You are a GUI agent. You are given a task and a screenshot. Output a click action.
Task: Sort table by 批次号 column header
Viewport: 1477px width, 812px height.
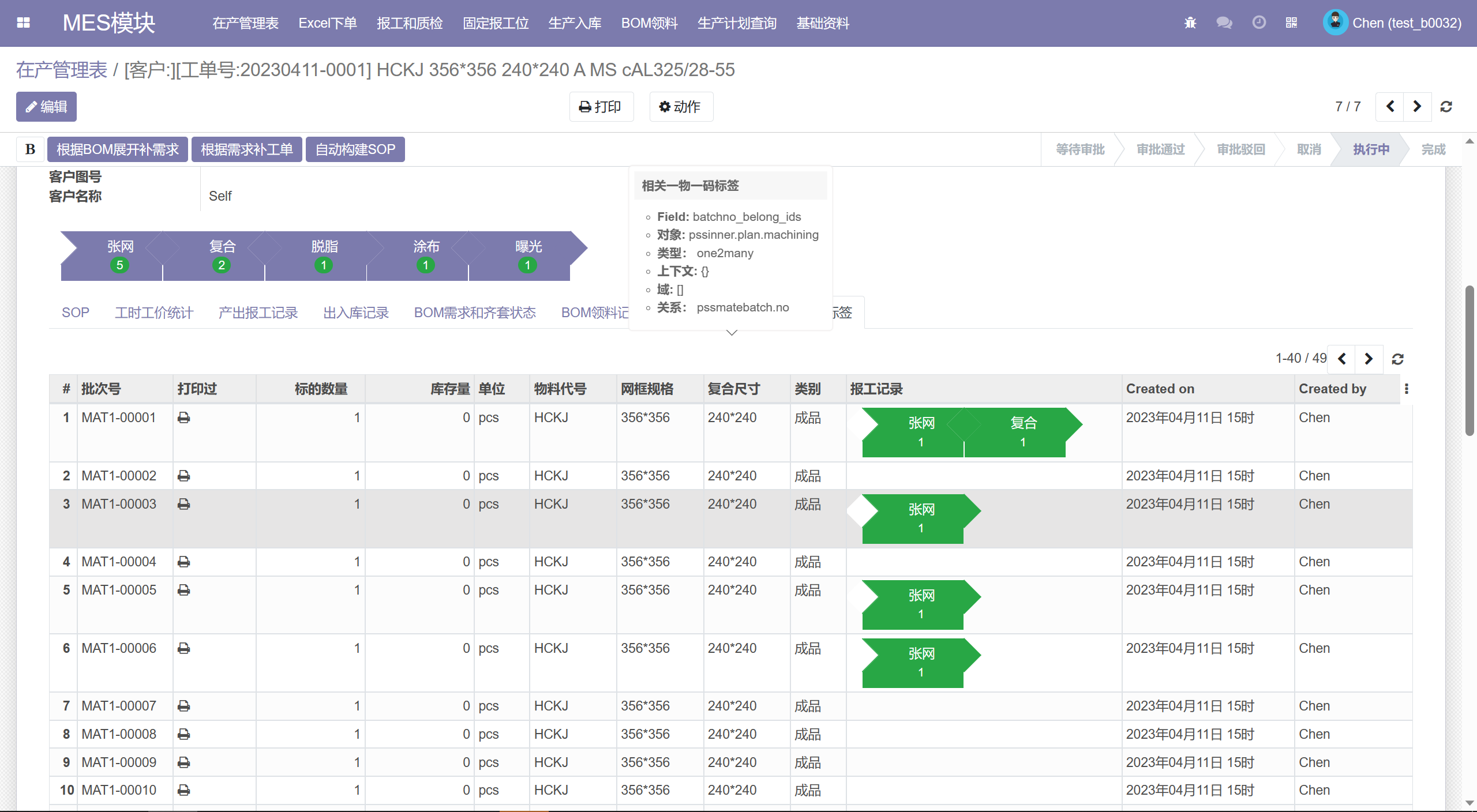coord(102,389)
